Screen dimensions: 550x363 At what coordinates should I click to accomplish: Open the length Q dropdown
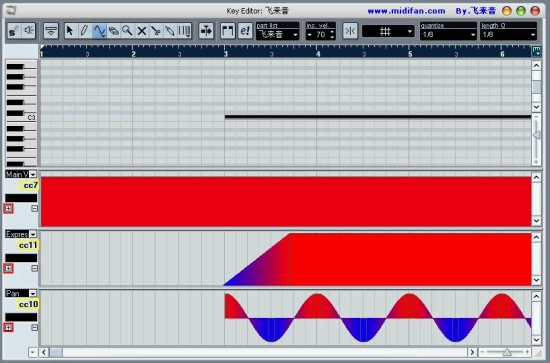508,34
